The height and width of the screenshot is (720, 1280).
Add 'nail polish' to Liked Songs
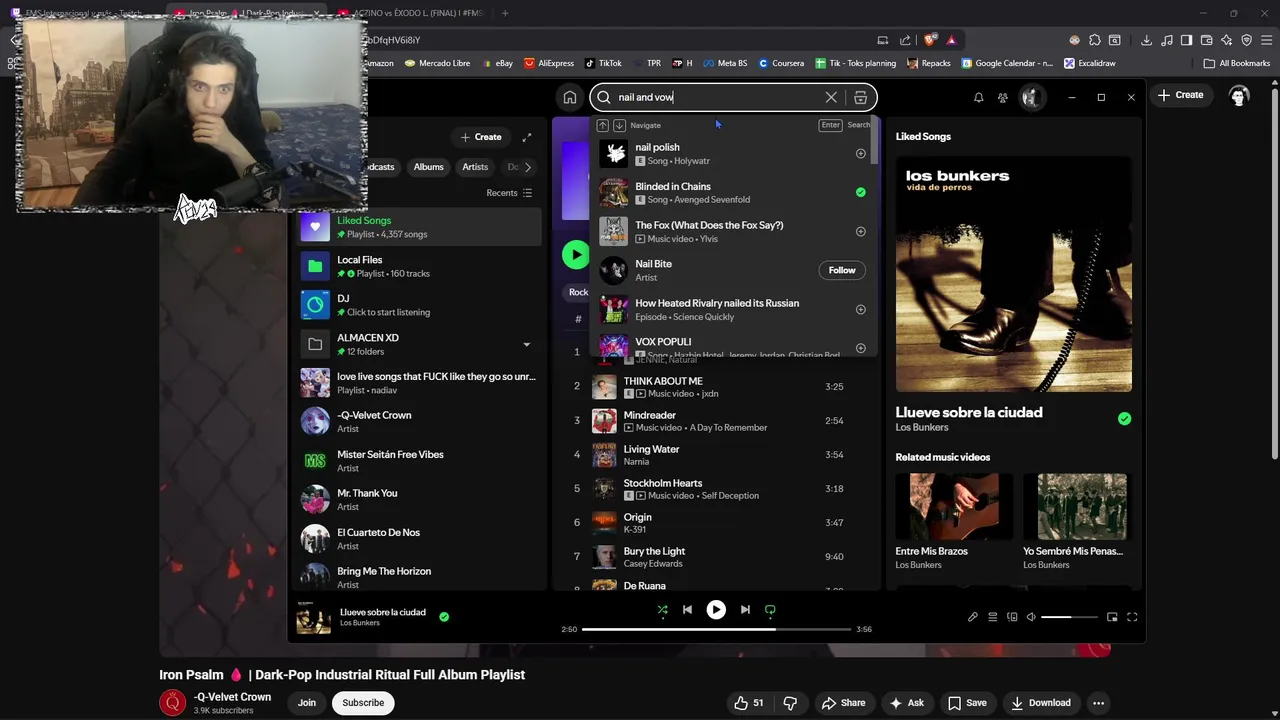click(x=860, y=154)
